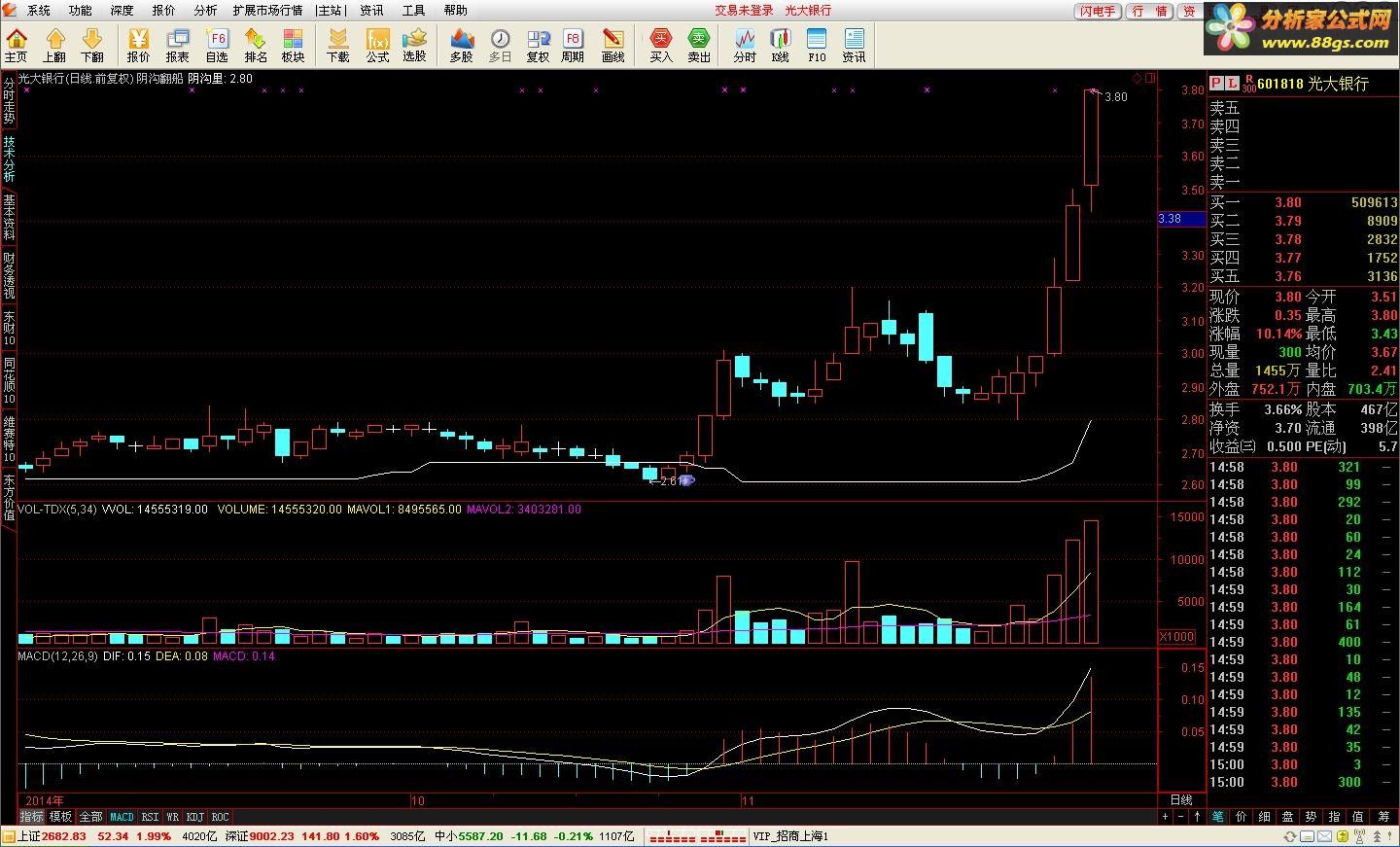Open the 帮助 menu
This screenshot has width=1400, height=847.
tap(455, 11)
